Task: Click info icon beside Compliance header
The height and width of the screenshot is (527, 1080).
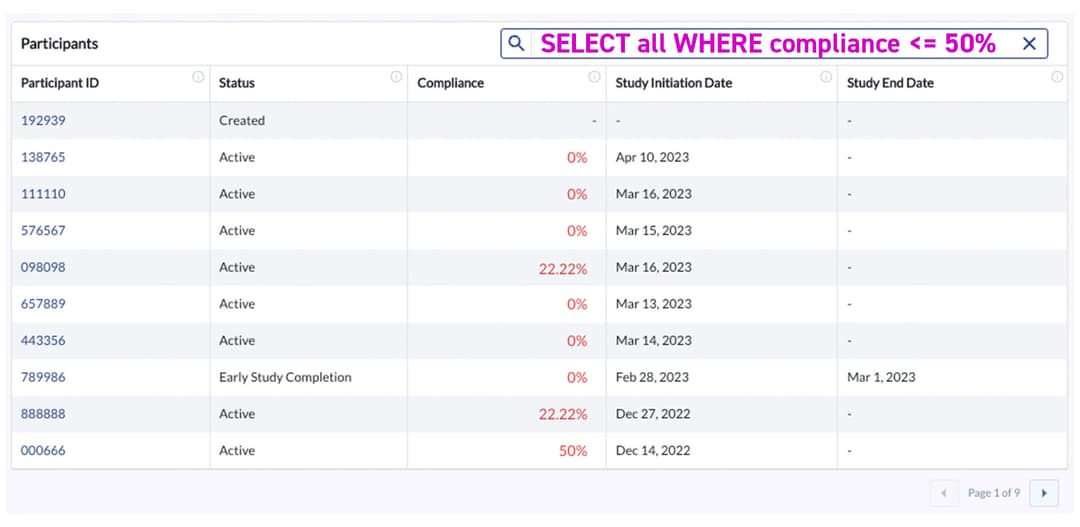Action: [594, 77]
